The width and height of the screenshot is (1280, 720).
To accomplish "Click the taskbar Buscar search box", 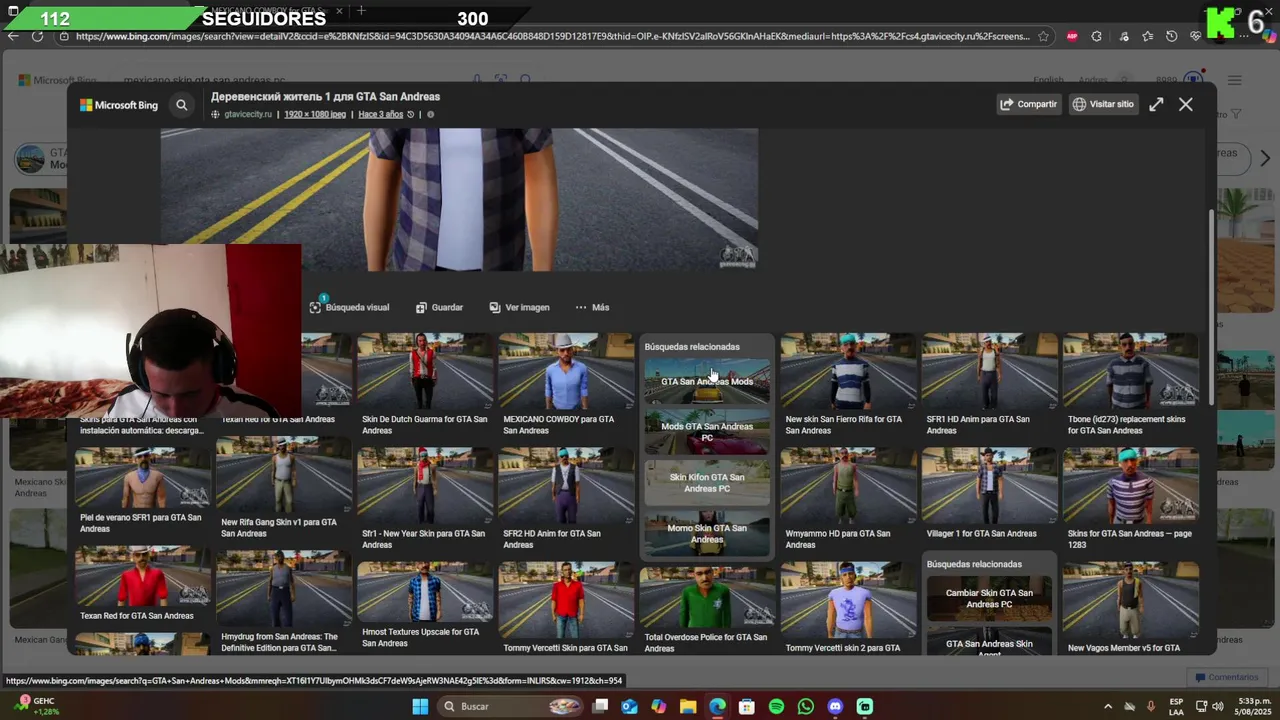I will [x=511, y=707].
